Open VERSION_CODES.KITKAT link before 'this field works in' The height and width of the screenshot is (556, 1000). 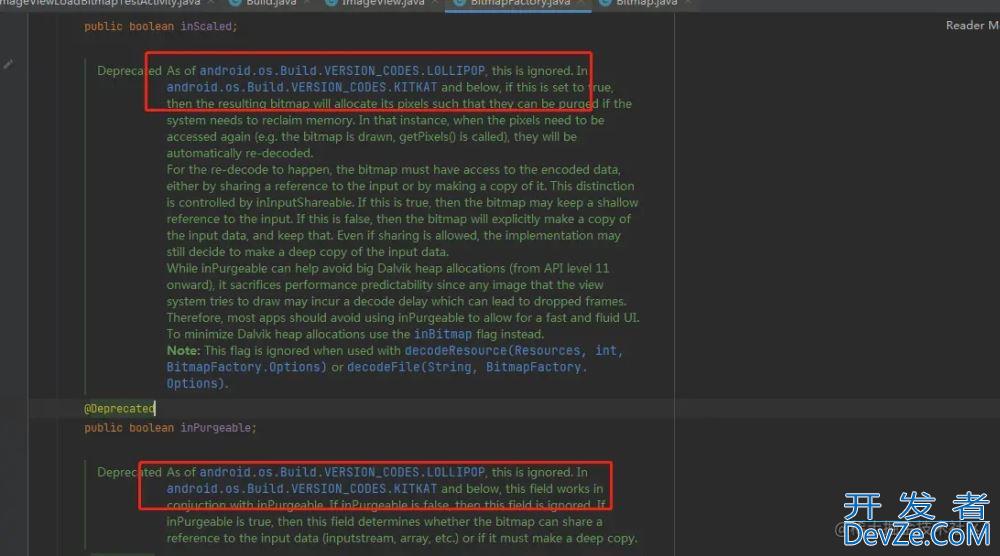[302, 489]
